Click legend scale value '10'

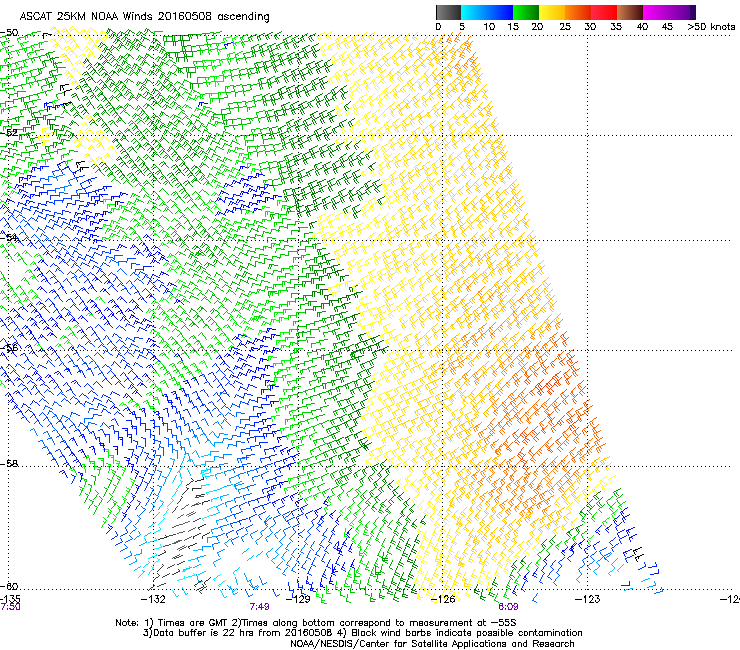(489, 27)
